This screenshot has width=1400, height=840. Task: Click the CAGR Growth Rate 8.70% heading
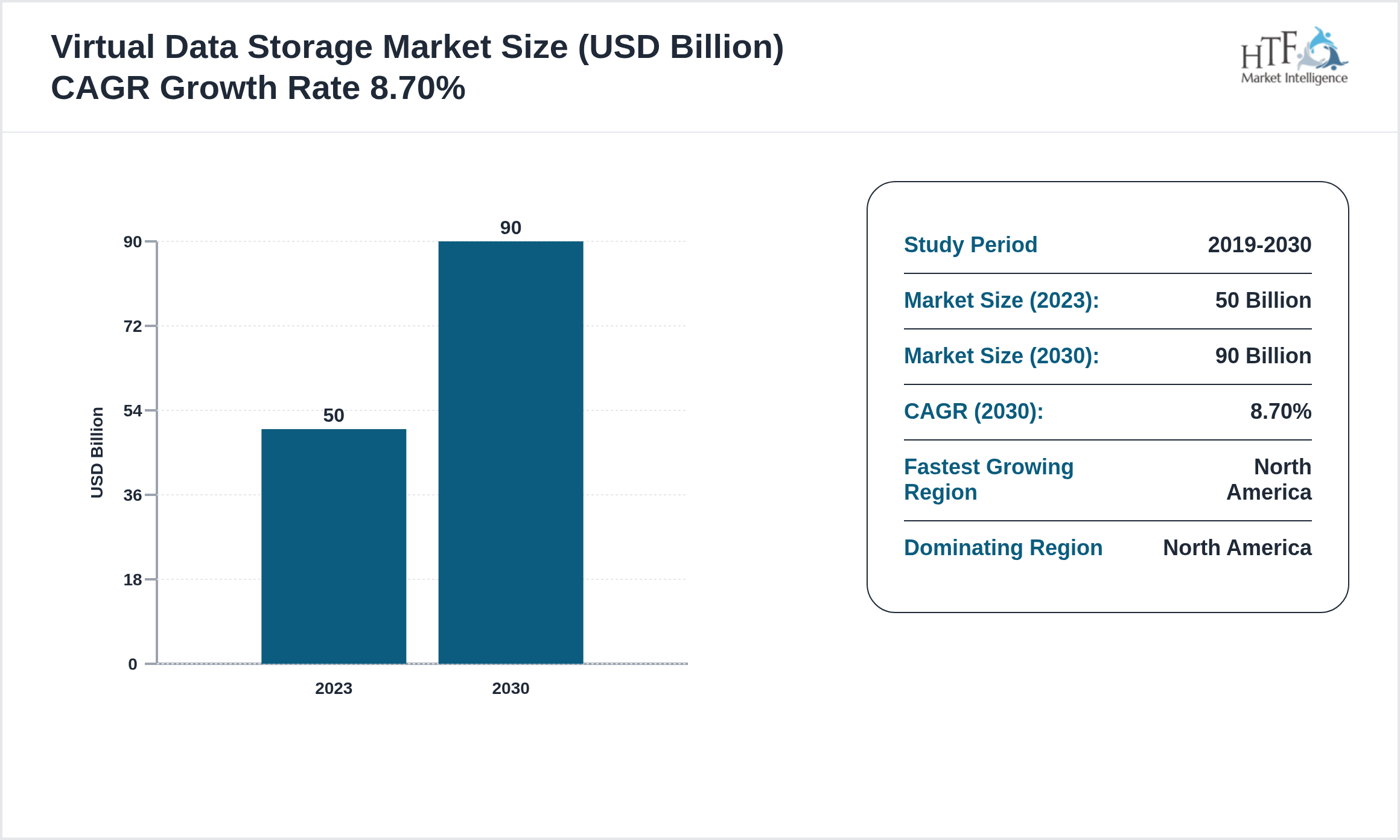[x=259, y=87]
